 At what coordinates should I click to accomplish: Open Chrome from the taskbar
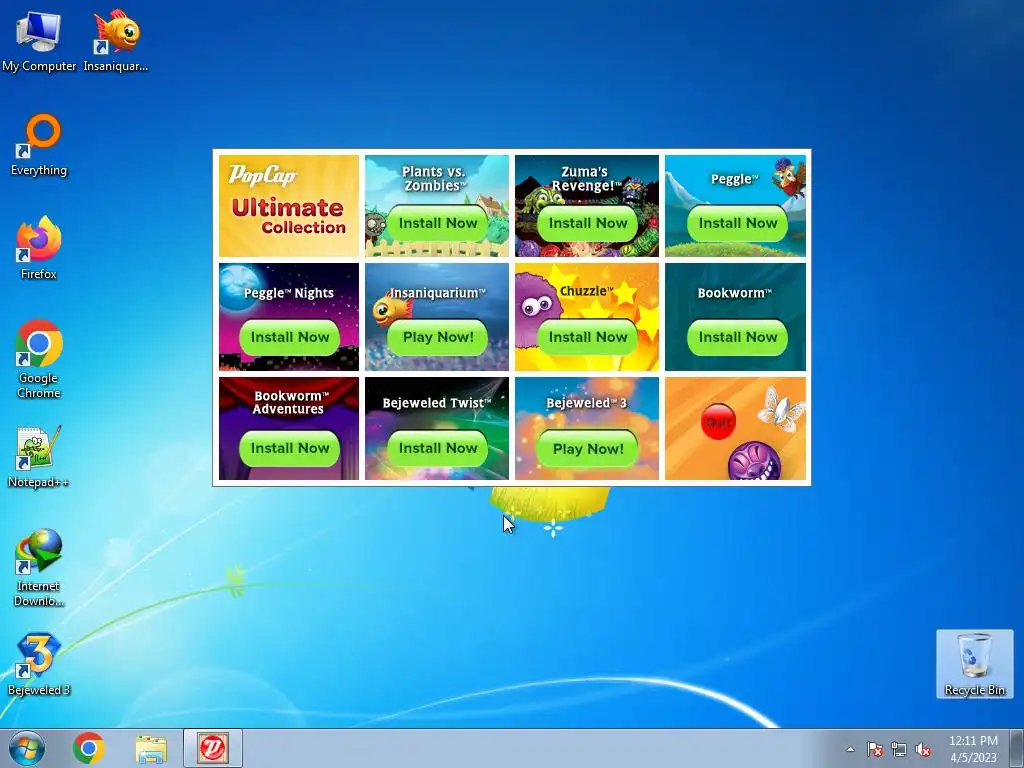[89, 748]
